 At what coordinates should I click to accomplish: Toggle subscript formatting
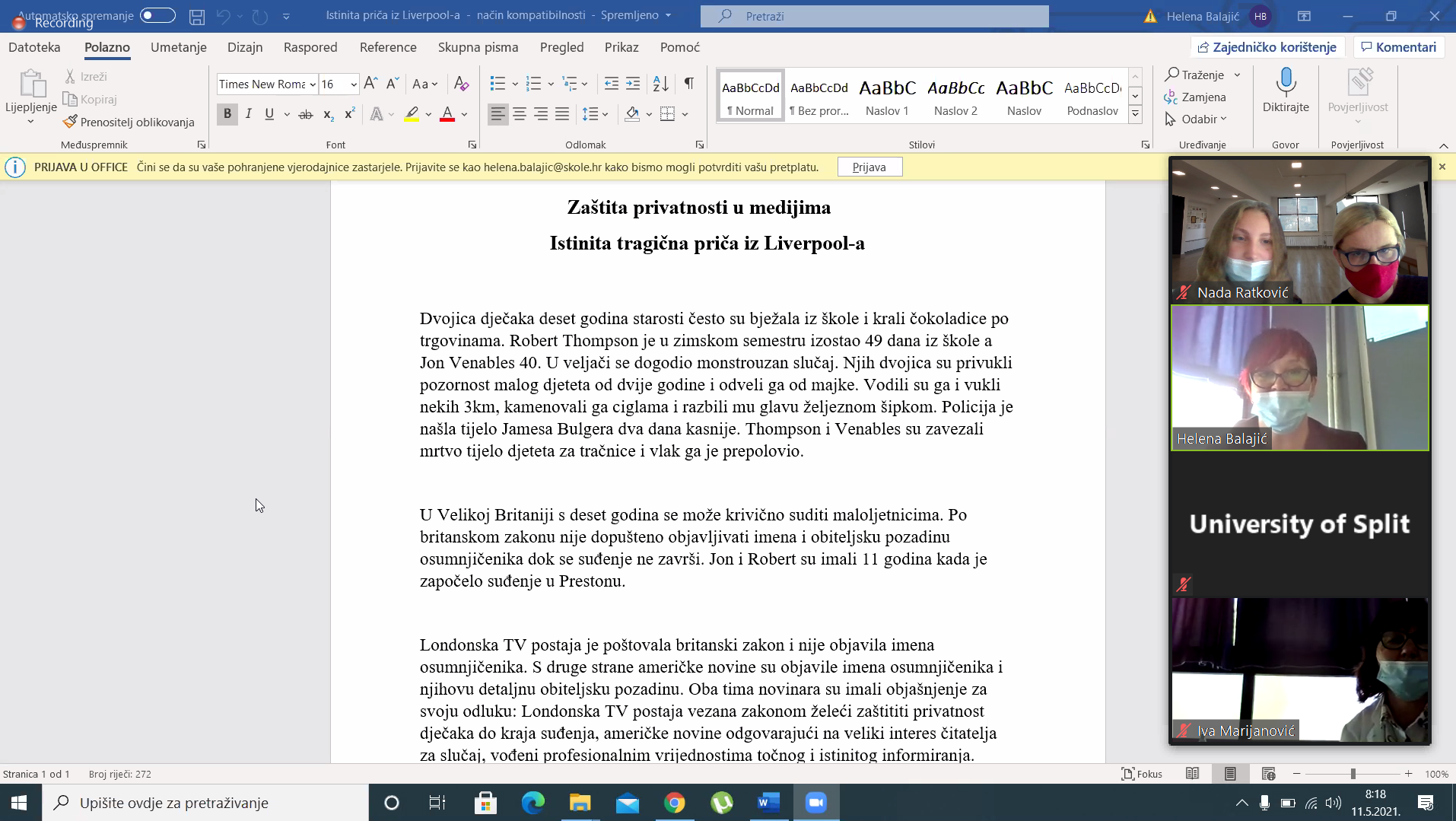click(328, 114)
